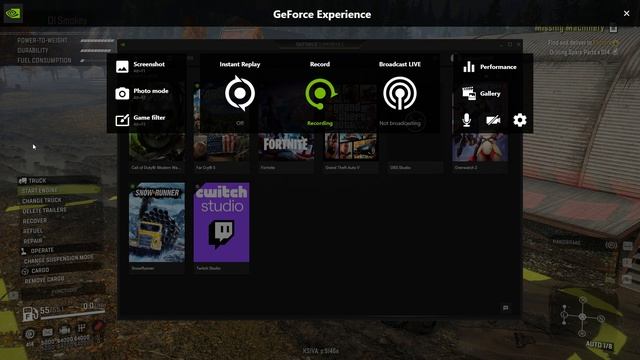Select REFUEL in the game menu
This screenshot has width=640, height=360.
(33, 231)
